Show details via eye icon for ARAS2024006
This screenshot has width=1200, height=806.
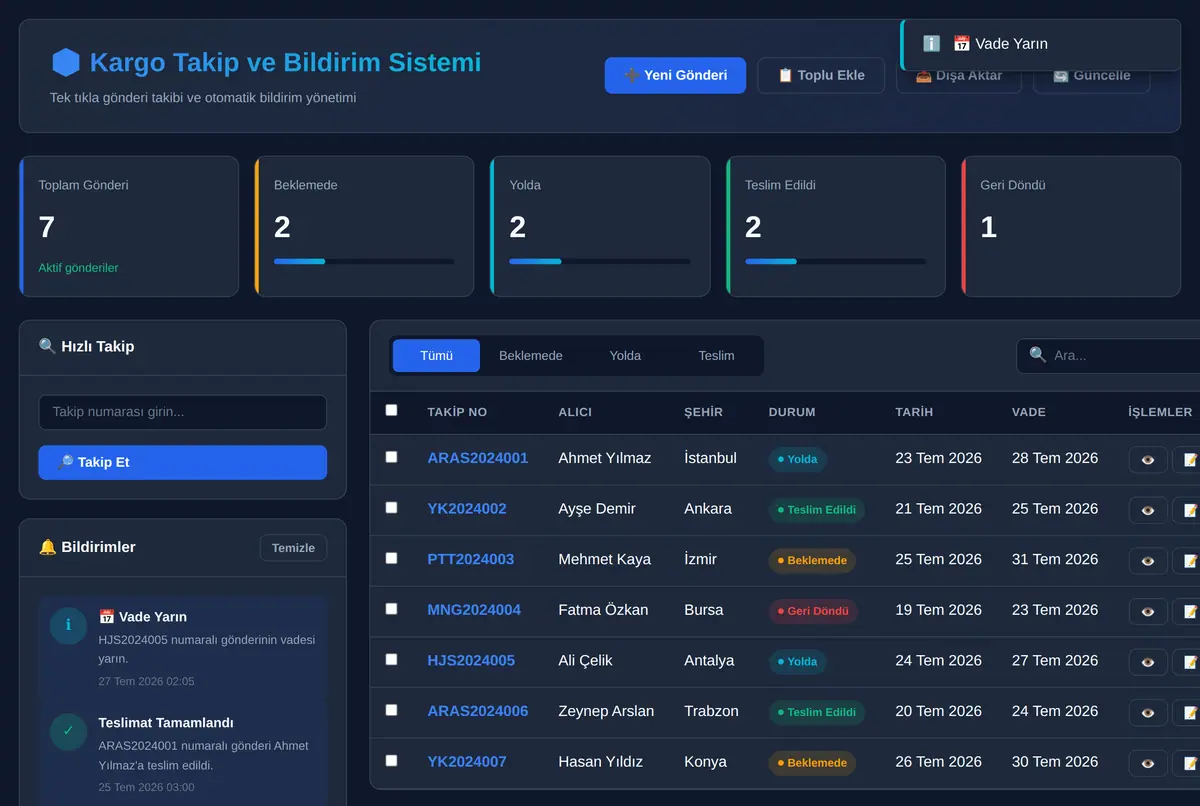pos(1147,712)
